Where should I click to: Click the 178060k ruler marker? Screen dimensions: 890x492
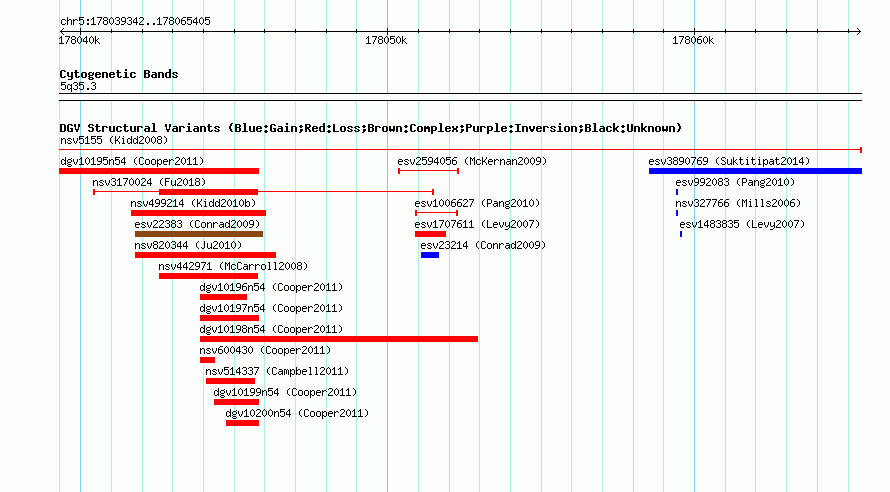click(693, 40)
